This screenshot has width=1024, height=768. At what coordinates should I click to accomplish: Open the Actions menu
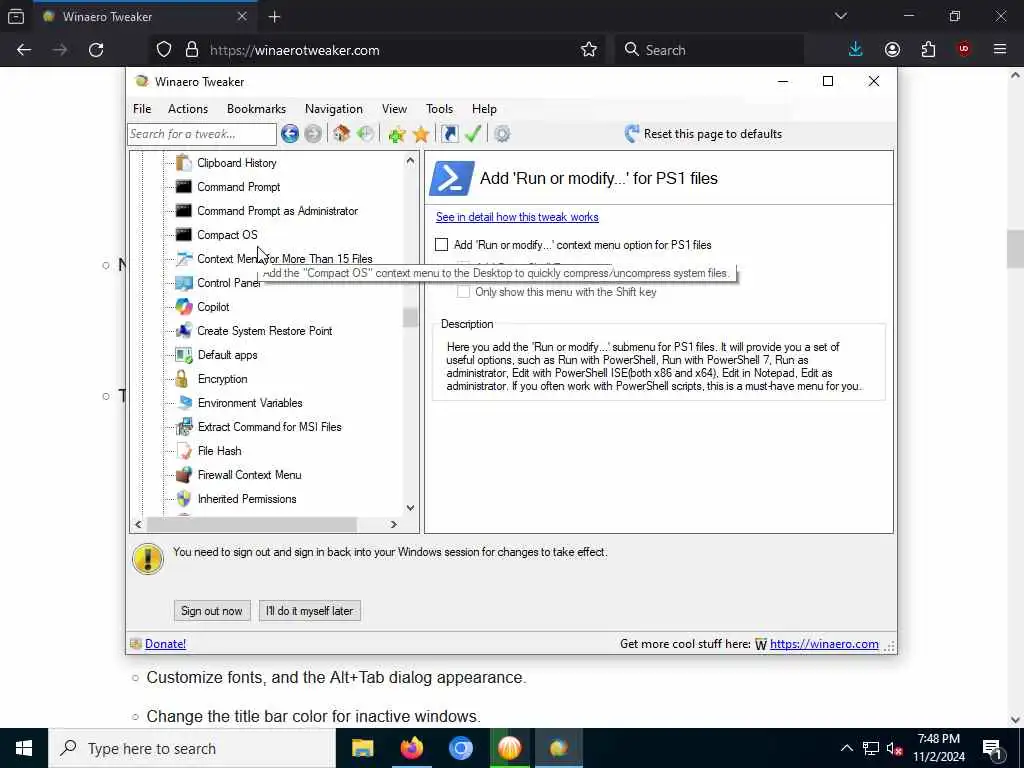(187, 109)
